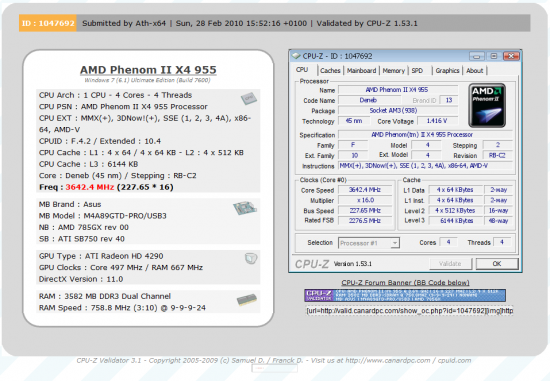
Task: Click the Level 3 value 6144 KBytes
Action: 455,221
